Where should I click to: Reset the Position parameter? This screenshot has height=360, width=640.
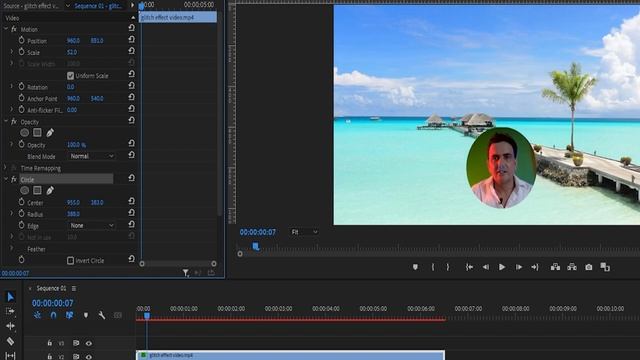(x=131, y=40)
